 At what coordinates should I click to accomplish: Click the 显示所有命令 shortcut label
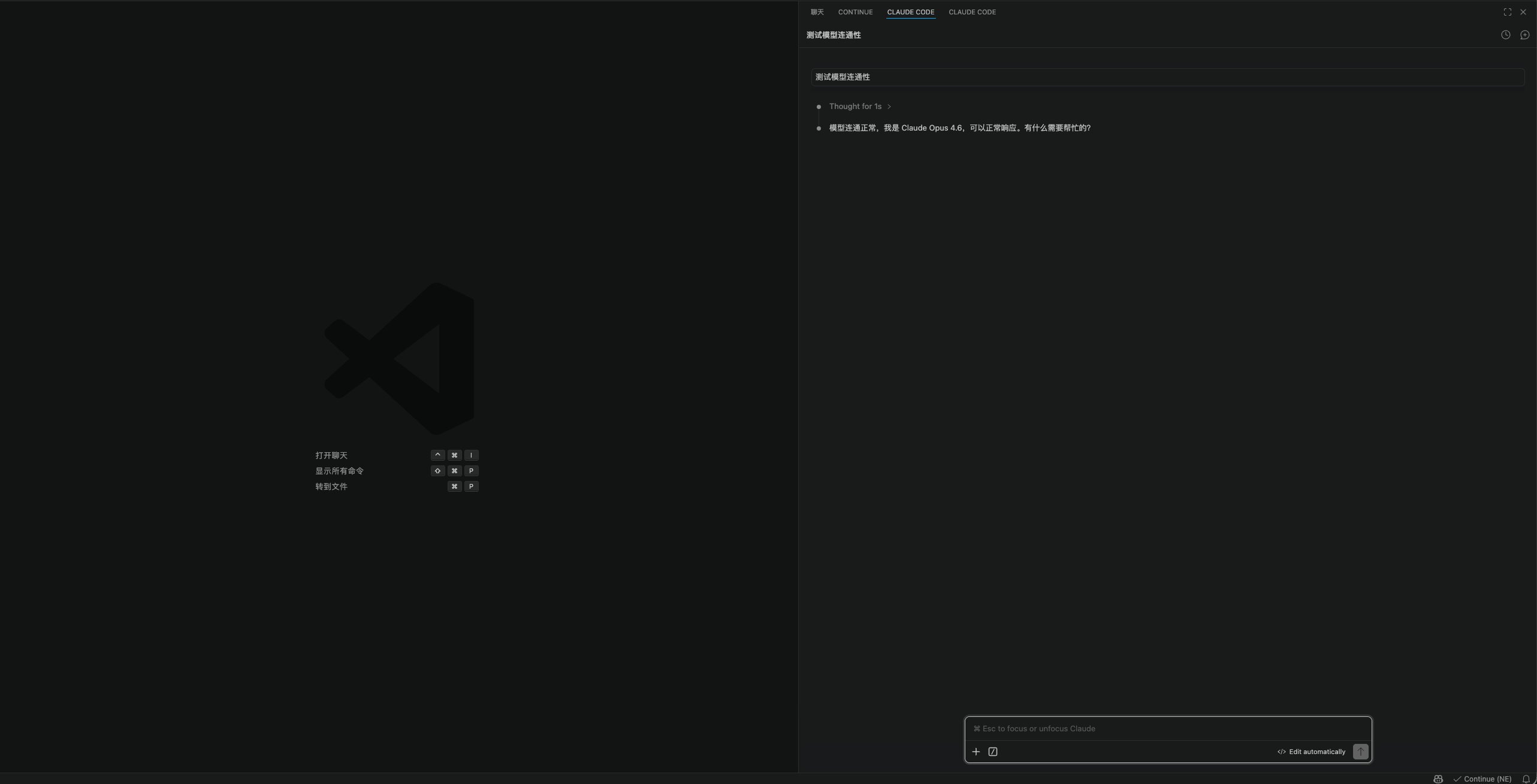pyautogui.click(x=340, y=471)
